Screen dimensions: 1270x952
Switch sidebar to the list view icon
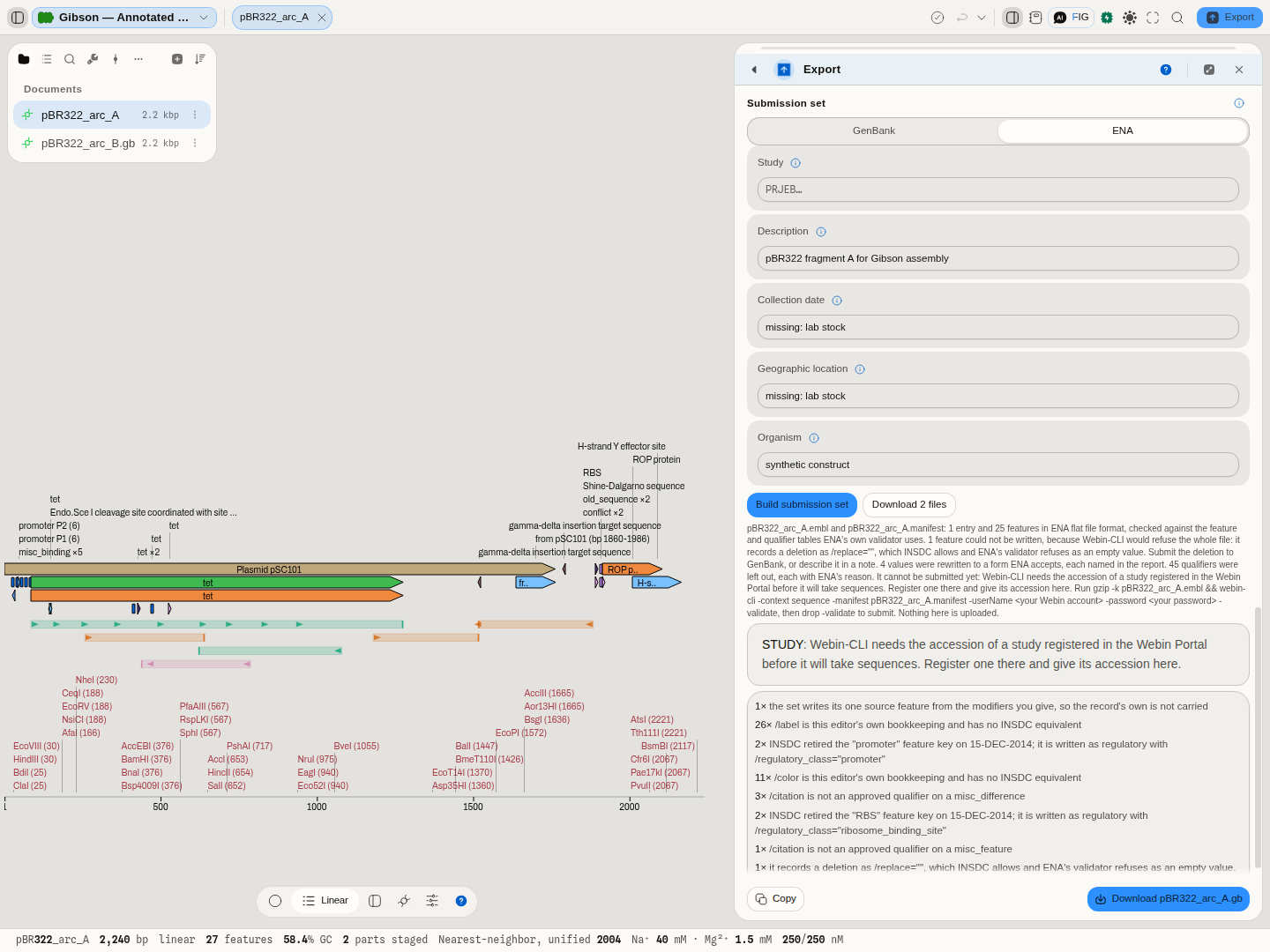click(47, 59)
